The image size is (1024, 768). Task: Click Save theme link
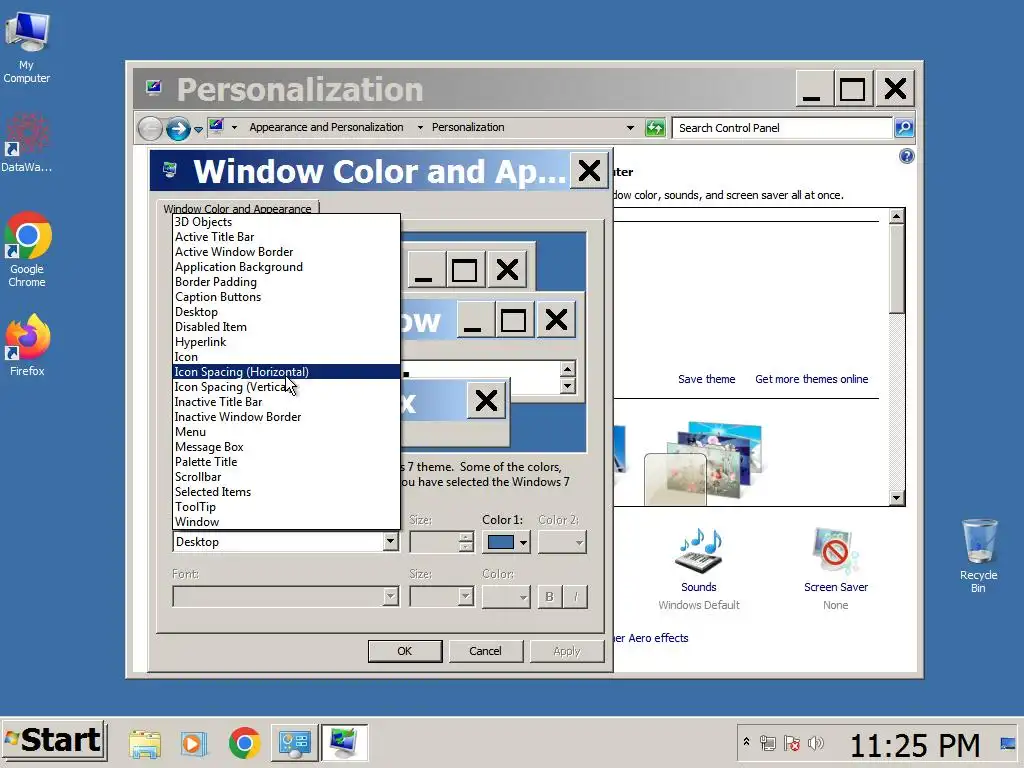coord(706,379)
